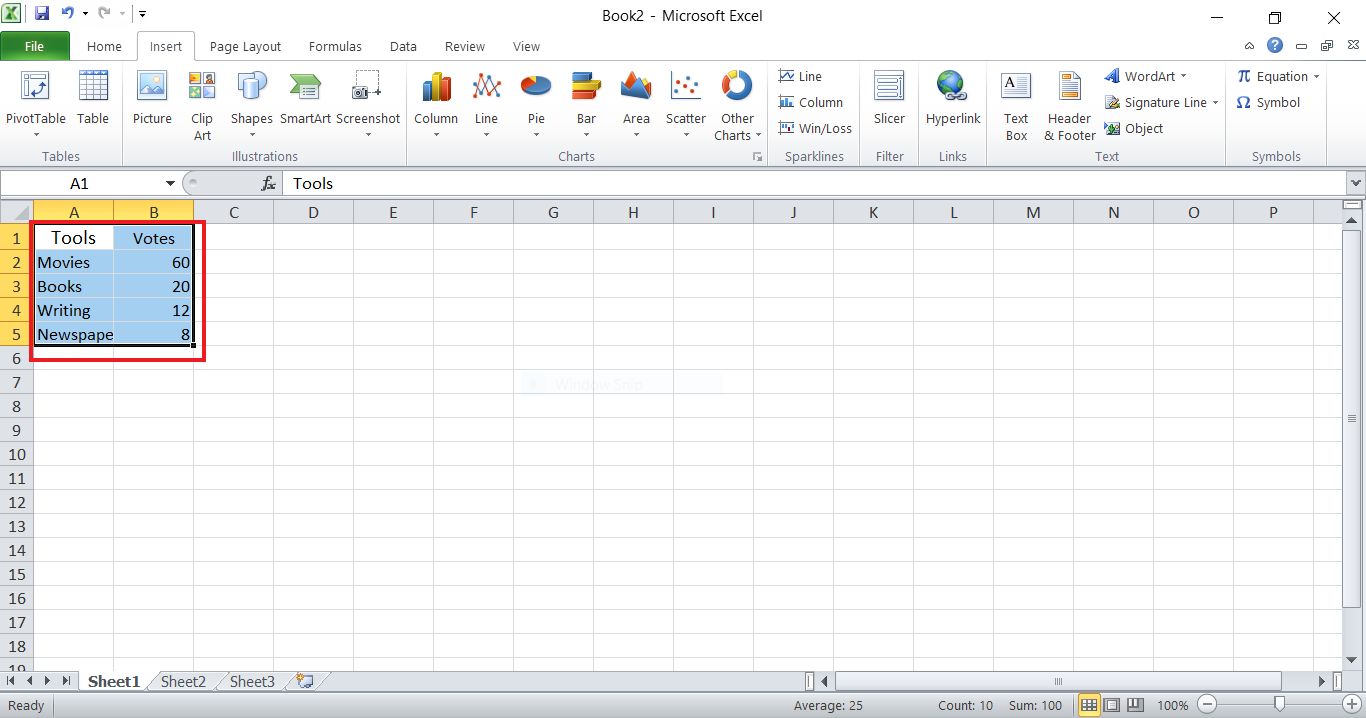Insert a Column sparkline
Screen dimensions: 1366x718
click(811, 102)
